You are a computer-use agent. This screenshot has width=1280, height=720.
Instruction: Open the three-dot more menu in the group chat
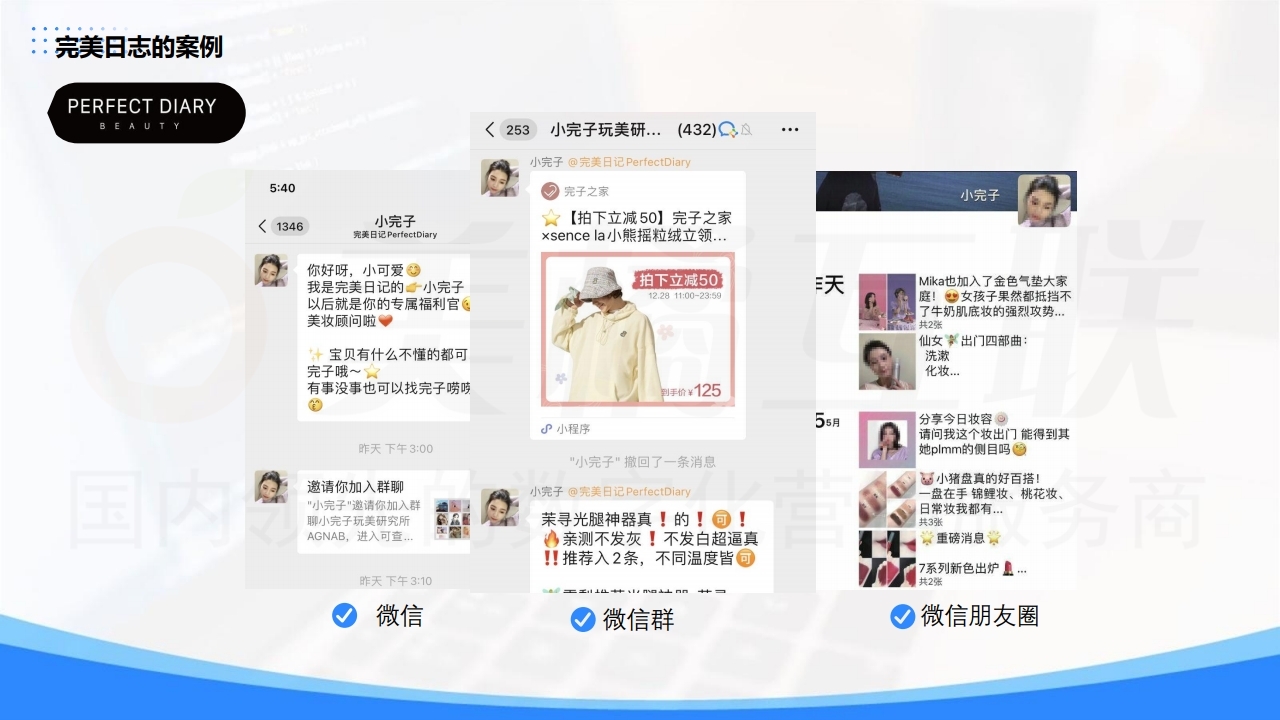click(790, 129)
